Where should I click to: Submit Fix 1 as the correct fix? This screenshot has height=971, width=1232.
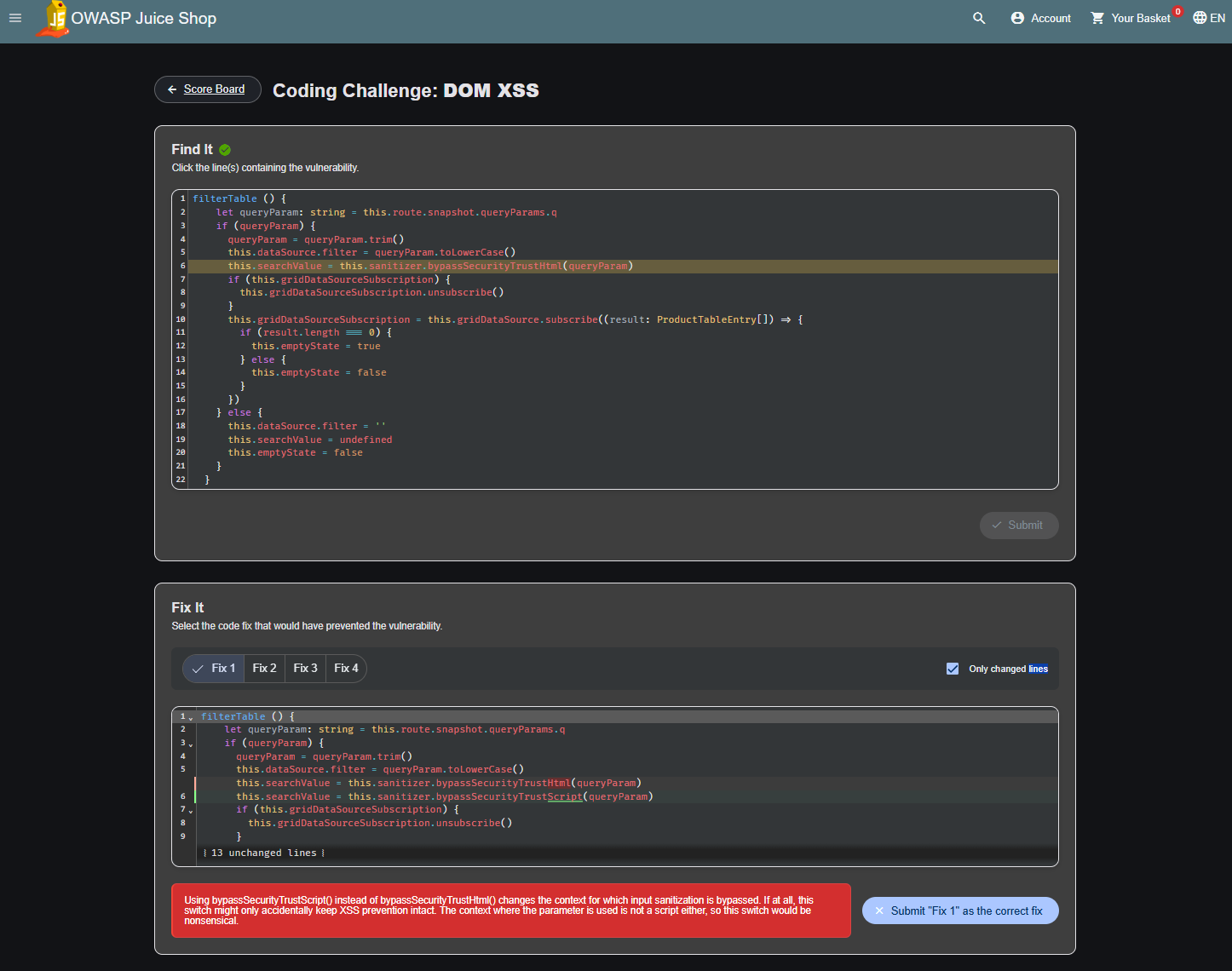[x=960, y=911]
